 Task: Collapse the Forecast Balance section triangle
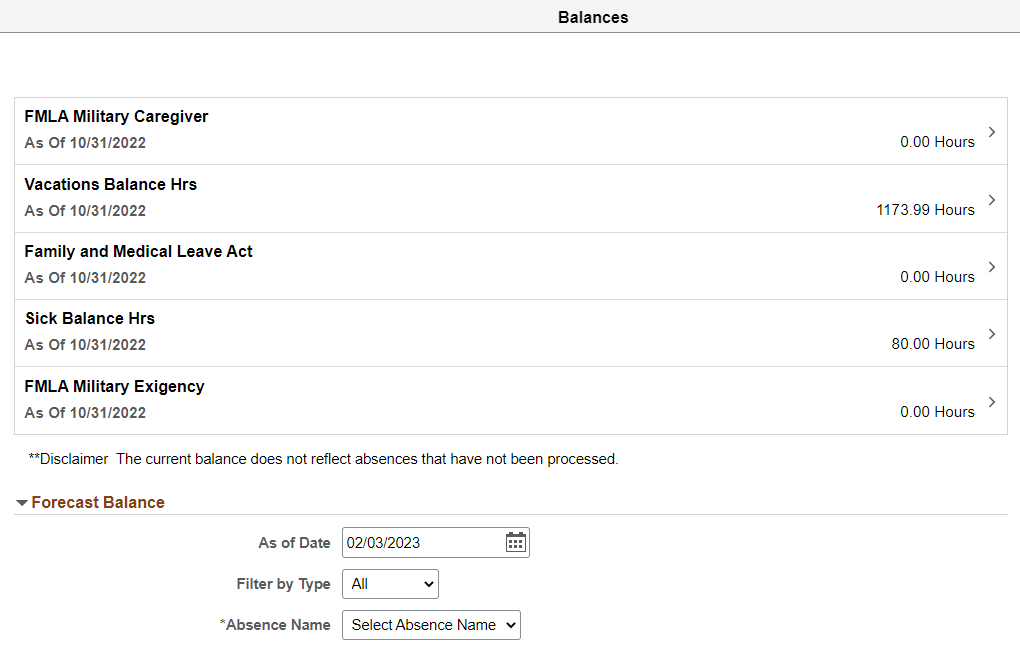click(x=22, y=503)
